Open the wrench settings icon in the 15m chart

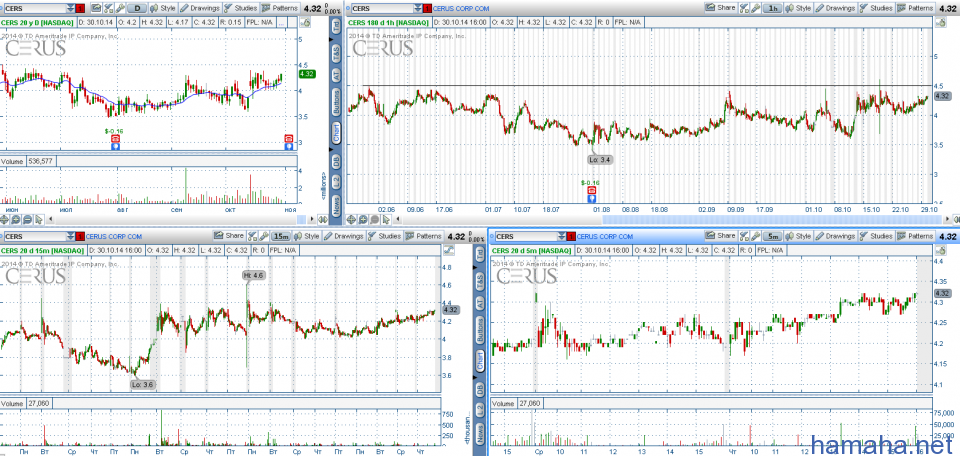point(266,236)
